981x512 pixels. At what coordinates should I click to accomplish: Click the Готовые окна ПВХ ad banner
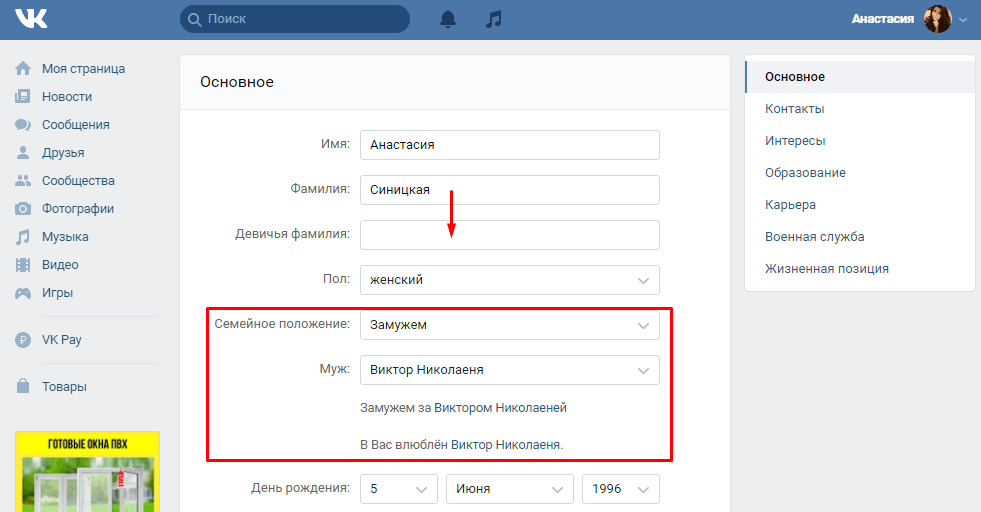(x=88, y=471)
